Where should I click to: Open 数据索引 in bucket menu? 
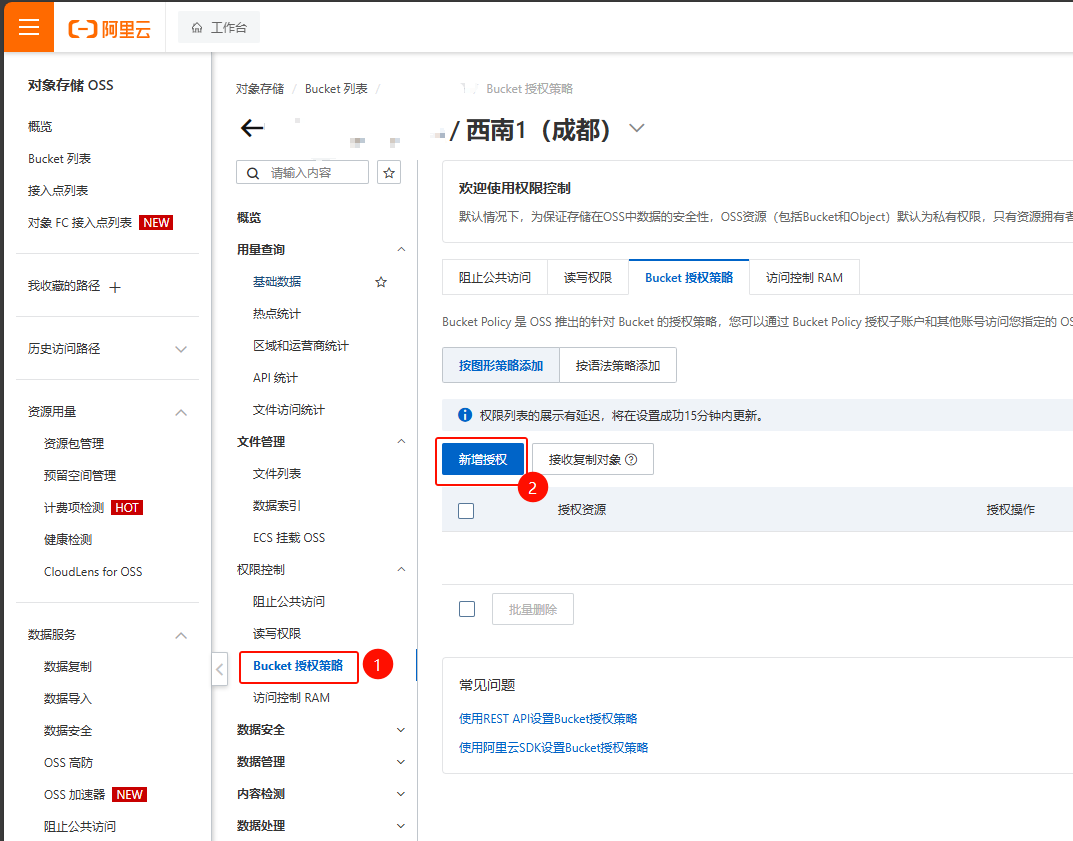point(276,505)
